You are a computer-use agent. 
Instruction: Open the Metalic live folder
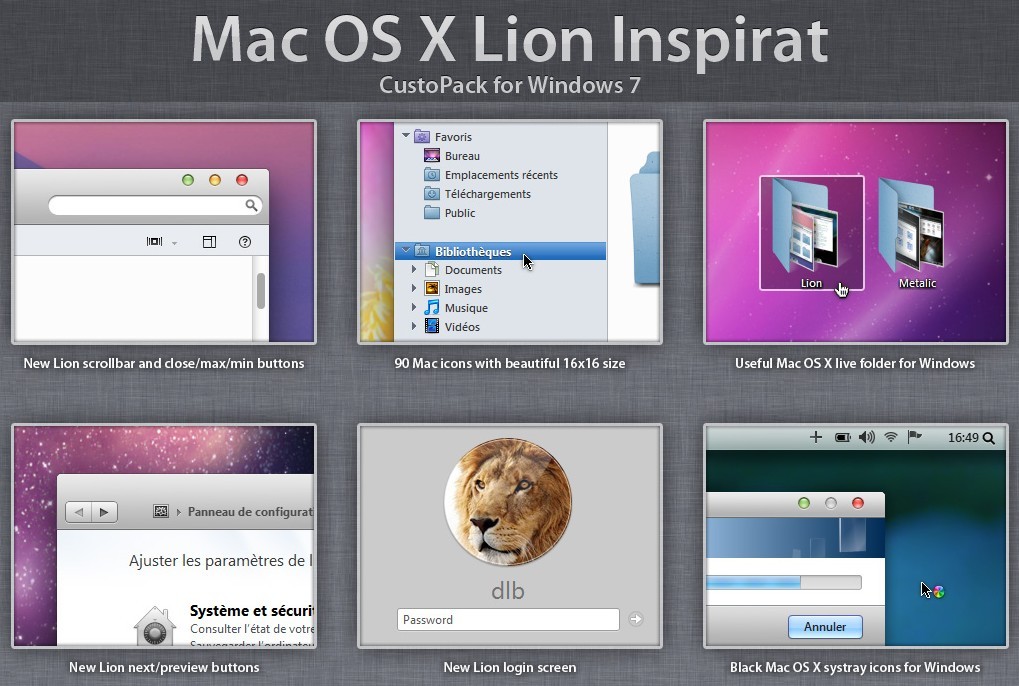click(917, 233)
